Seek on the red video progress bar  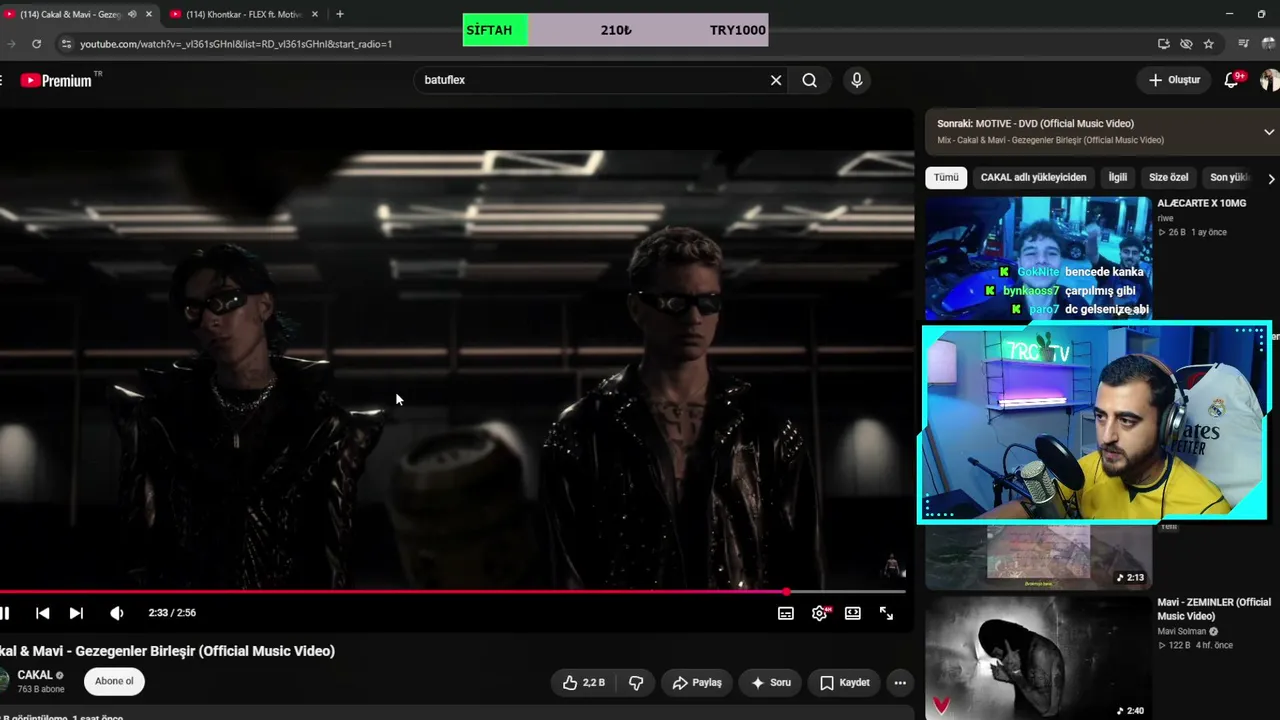pyautogui.click(x=452, y=592)
